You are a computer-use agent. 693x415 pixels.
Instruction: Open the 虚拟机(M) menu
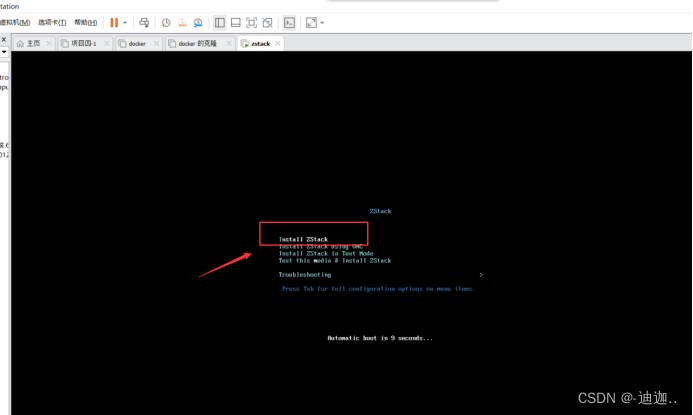(15, 23)
